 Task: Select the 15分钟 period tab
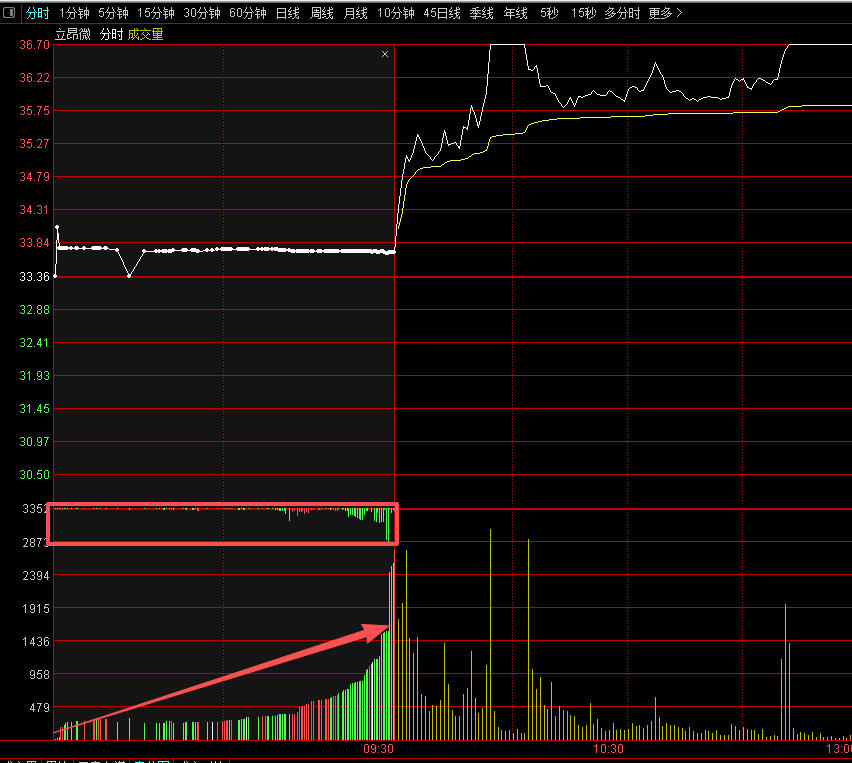point(155,13)
